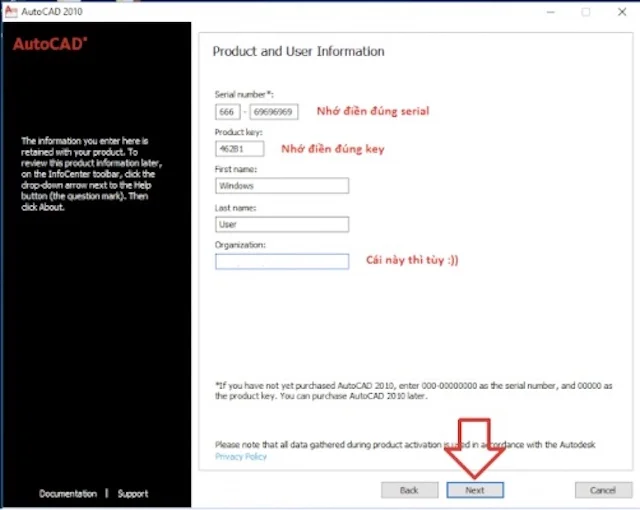Click the Product and User Information heading
The image size is (640, 510).
pos(298,51)
